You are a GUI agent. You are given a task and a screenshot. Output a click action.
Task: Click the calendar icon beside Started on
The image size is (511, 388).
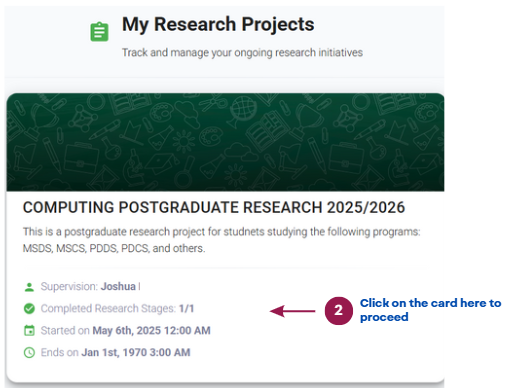tap(29, 331)
